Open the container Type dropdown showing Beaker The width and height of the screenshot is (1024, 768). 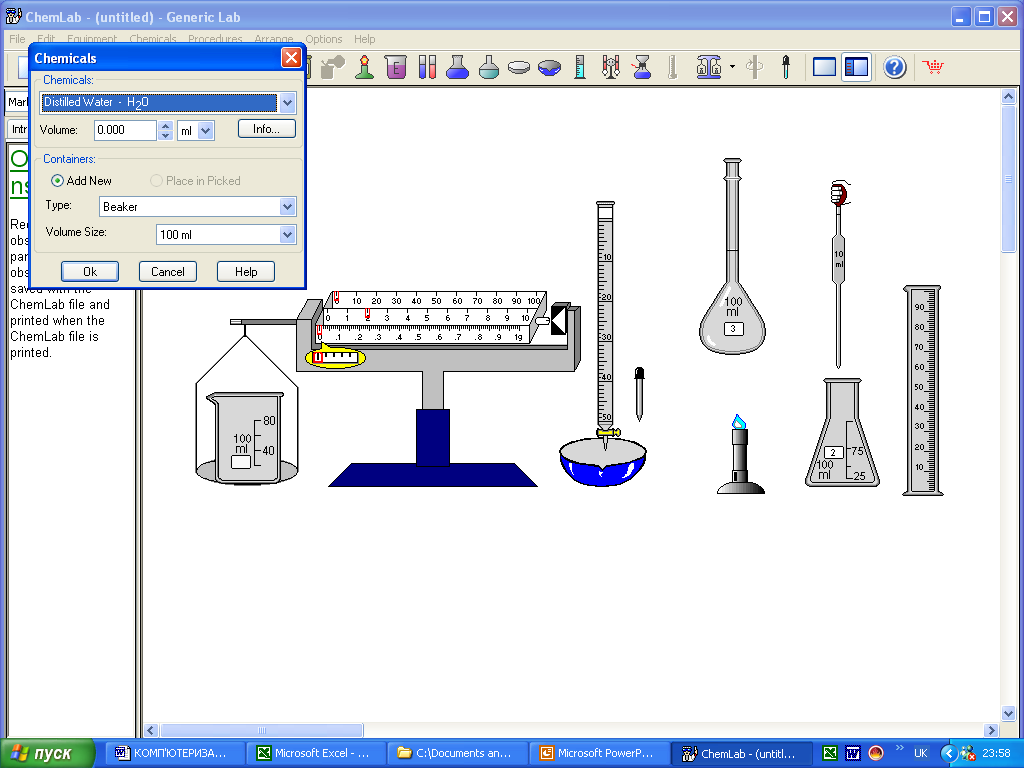(287, 207)
